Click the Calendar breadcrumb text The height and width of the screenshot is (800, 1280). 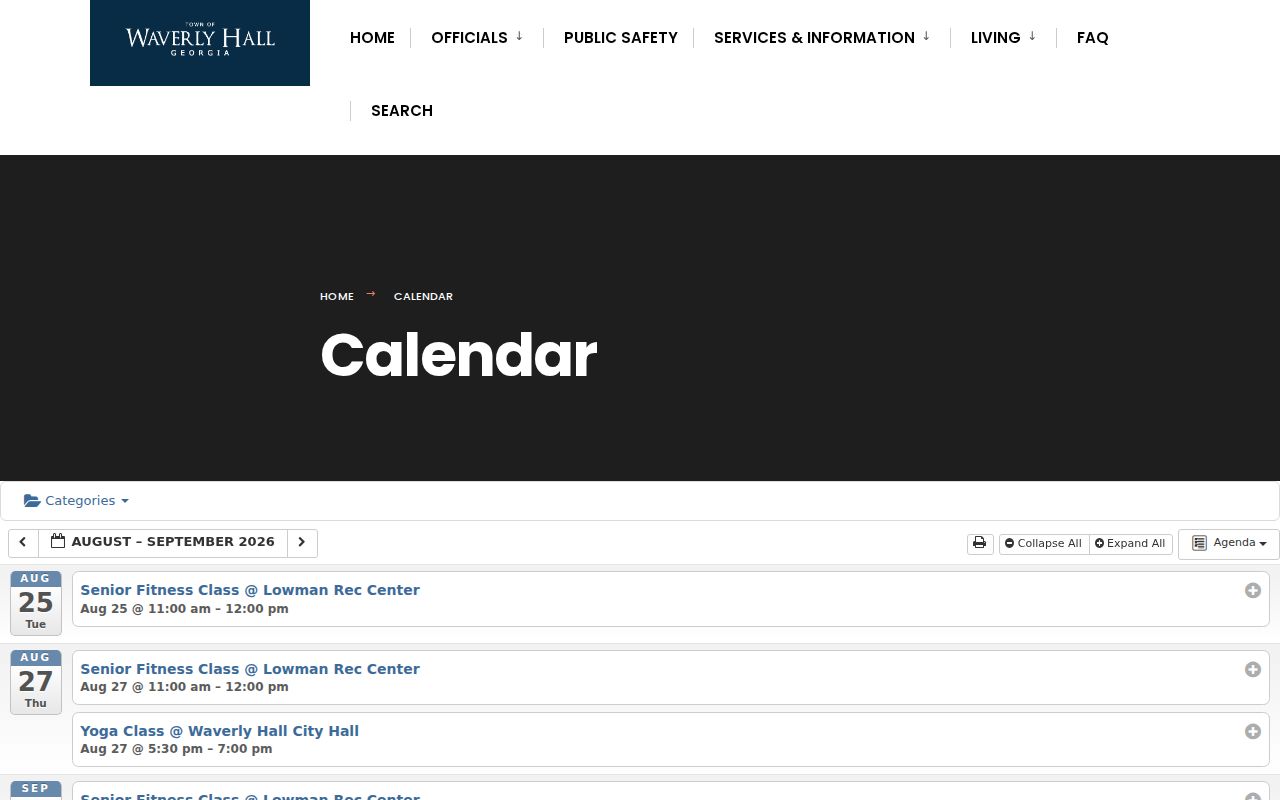click(423, 296)
